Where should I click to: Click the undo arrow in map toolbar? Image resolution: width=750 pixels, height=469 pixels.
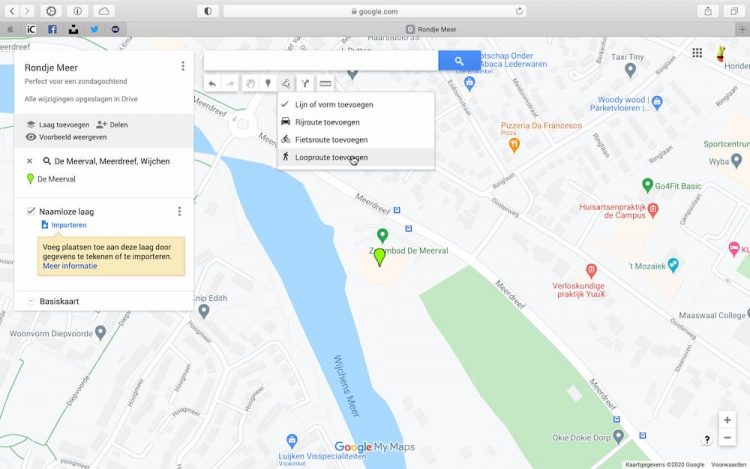(212, 84)
